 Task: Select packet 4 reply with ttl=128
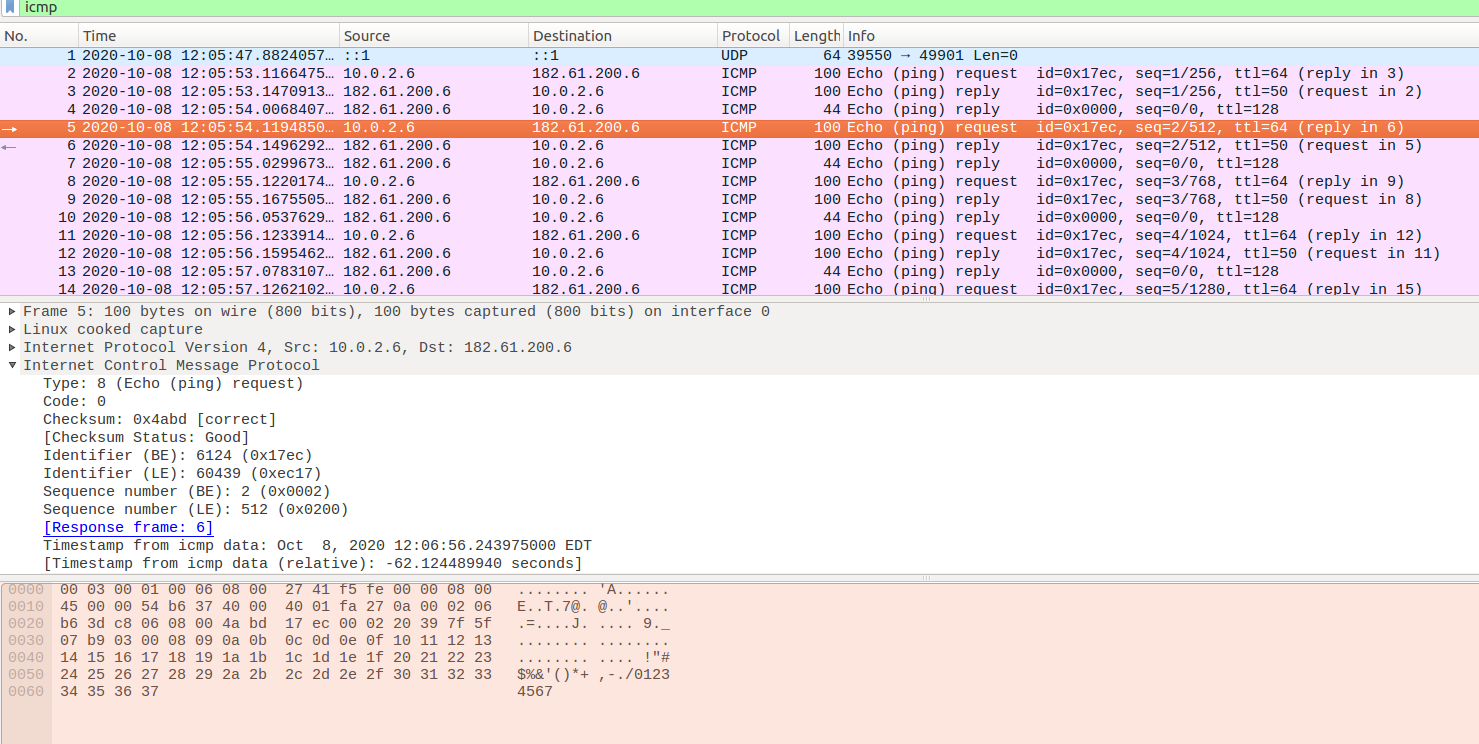click(739, 110)
